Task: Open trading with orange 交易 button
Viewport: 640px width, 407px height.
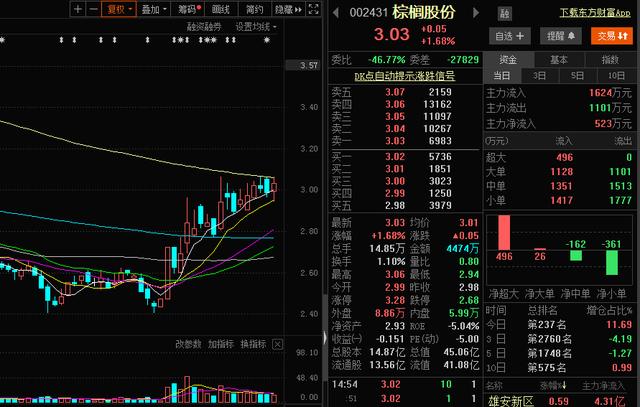Action: (x=612, y=36)
